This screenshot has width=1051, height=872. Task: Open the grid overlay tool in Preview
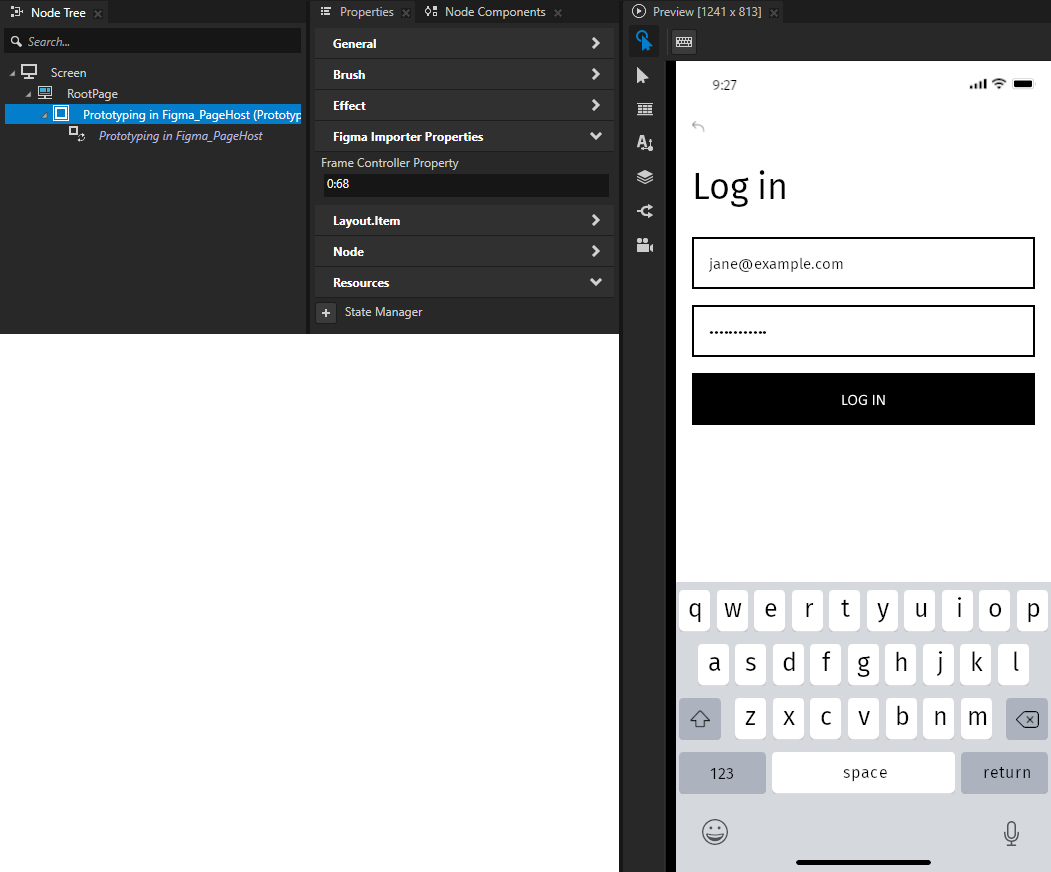pyautogui.click(x=644, y=109)
